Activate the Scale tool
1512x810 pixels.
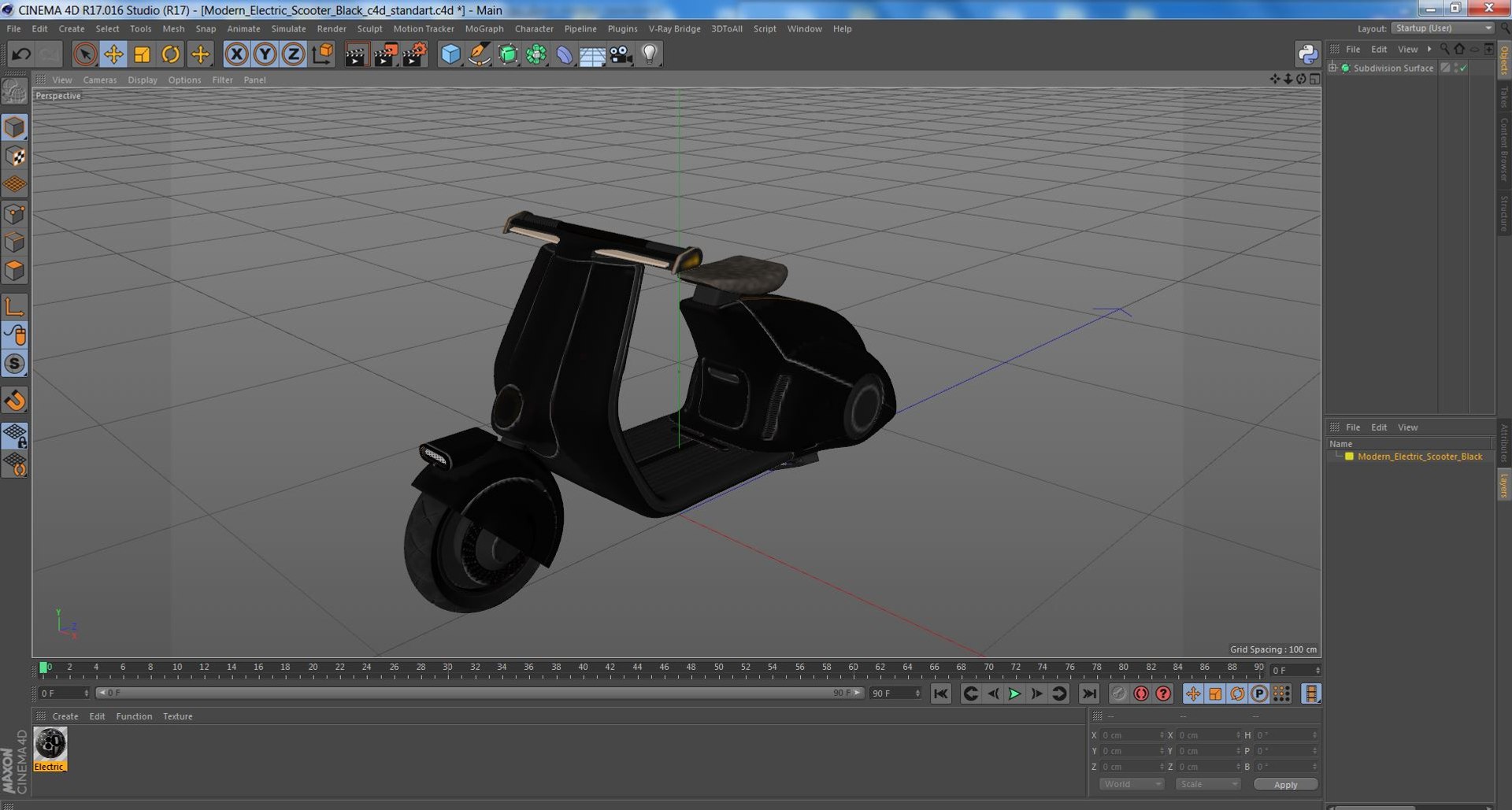click(142, 54)
